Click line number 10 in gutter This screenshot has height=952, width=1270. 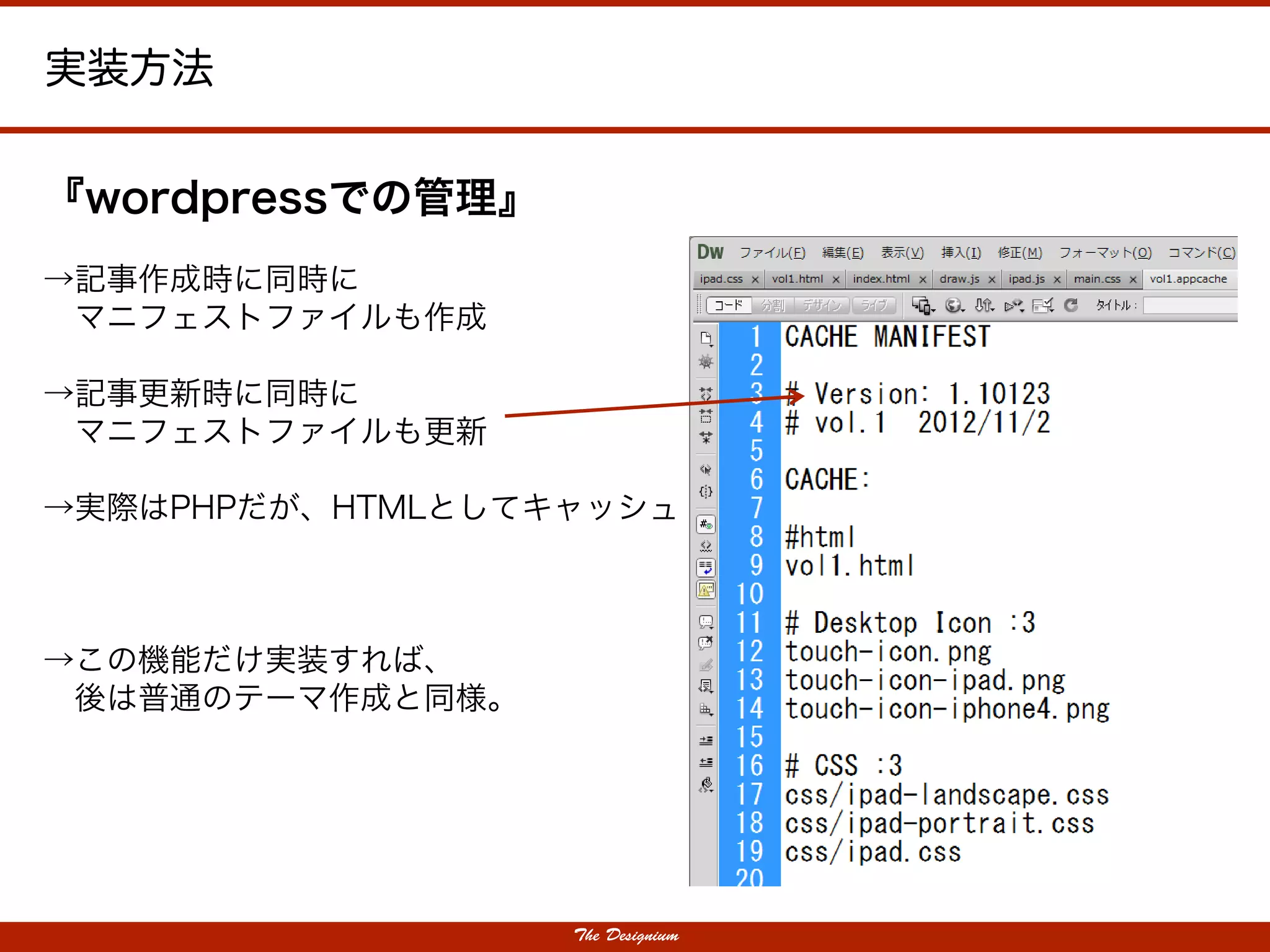click(x=749, y=594)
